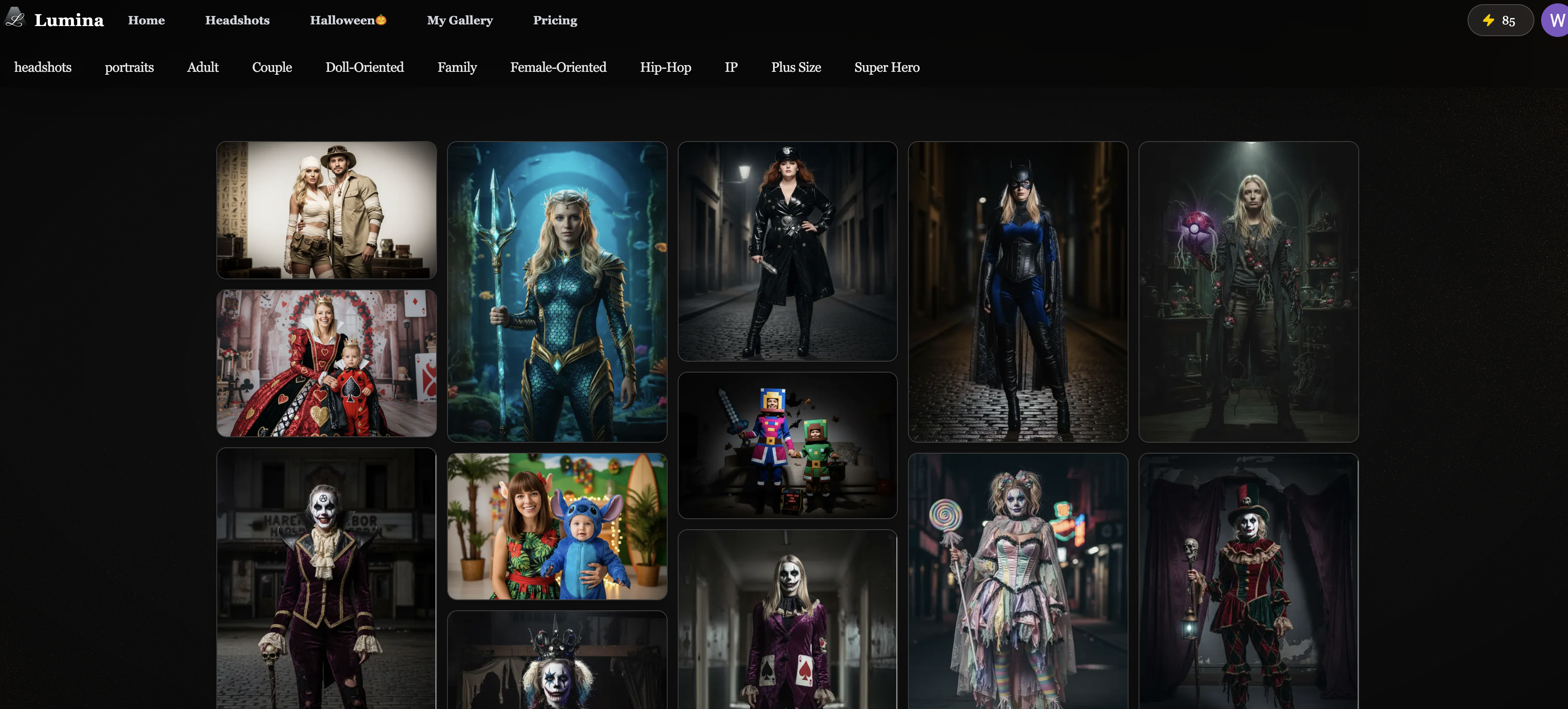Image resolution: width=1568 pixels, height=709 pixels.
Task: Select the Hip-Hop category tab
Action: coord(665,68)
